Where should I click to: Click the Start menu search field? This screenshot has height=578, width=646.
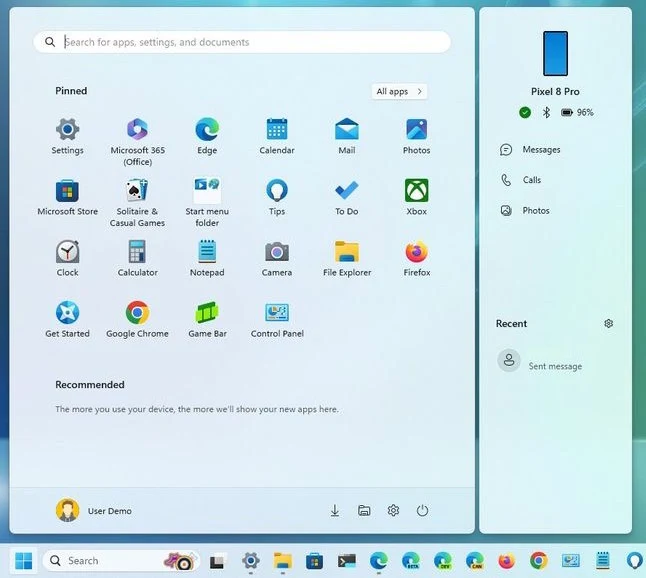(242, 42)
